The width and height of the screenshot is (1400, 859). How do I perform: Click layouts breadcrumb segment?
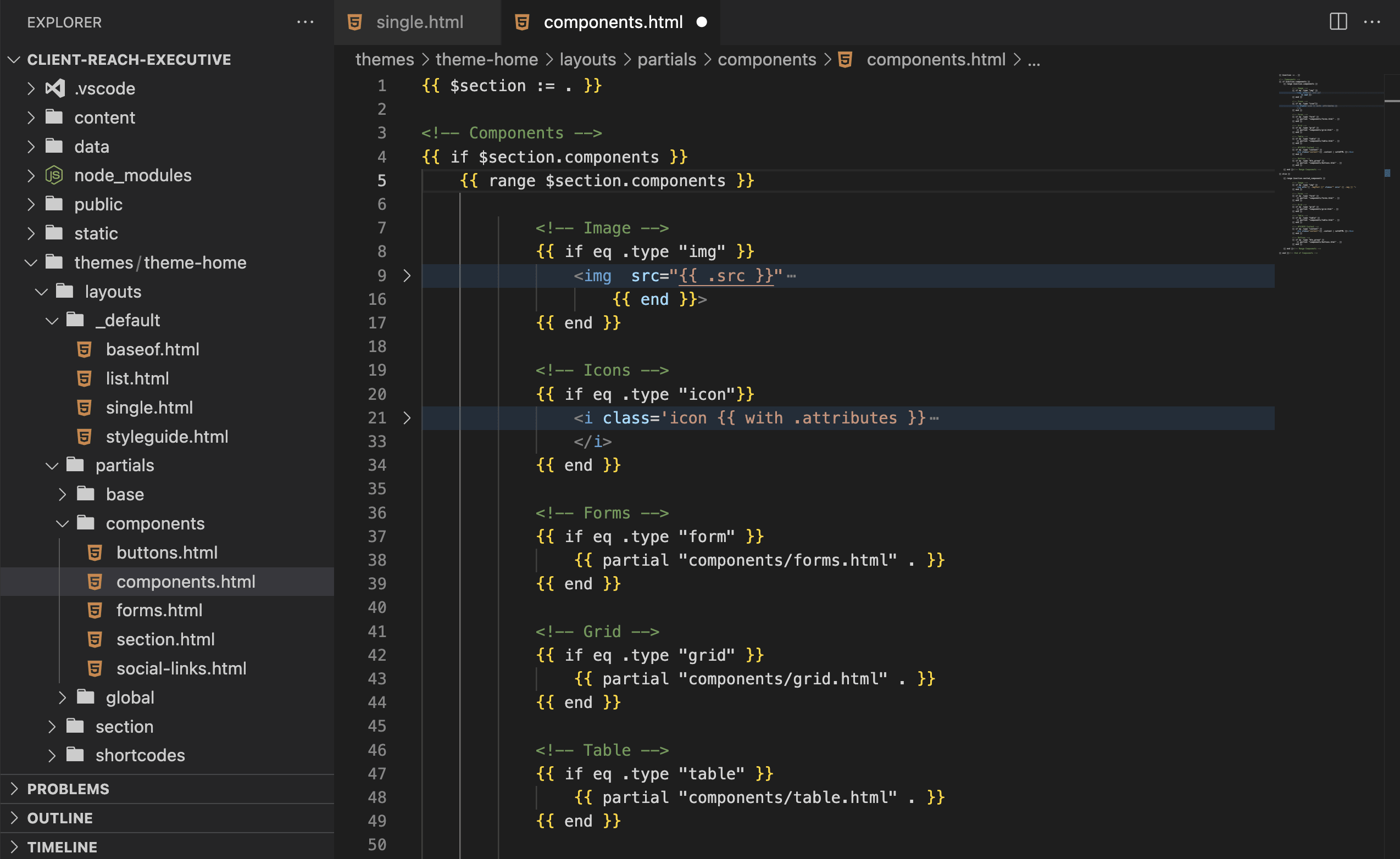pyautogui.click(x=587, y=59)
